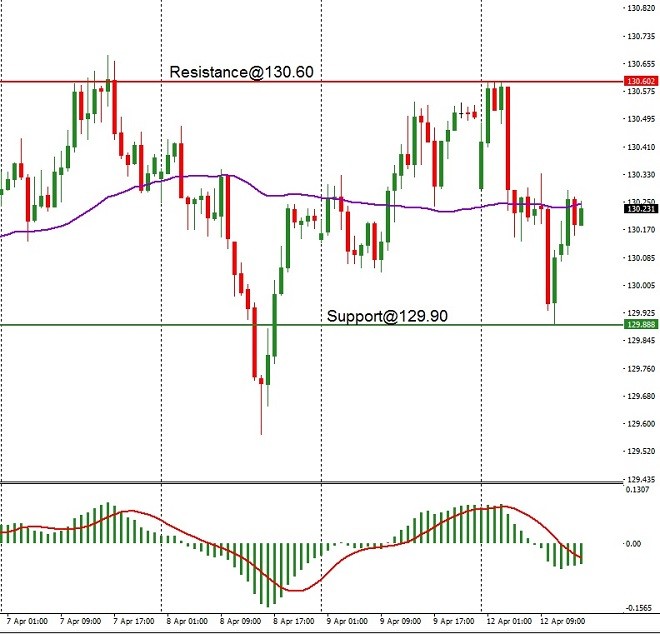Click the 130.820 price scale value
The width and height of the screenshot is (660, 634).
641,8
